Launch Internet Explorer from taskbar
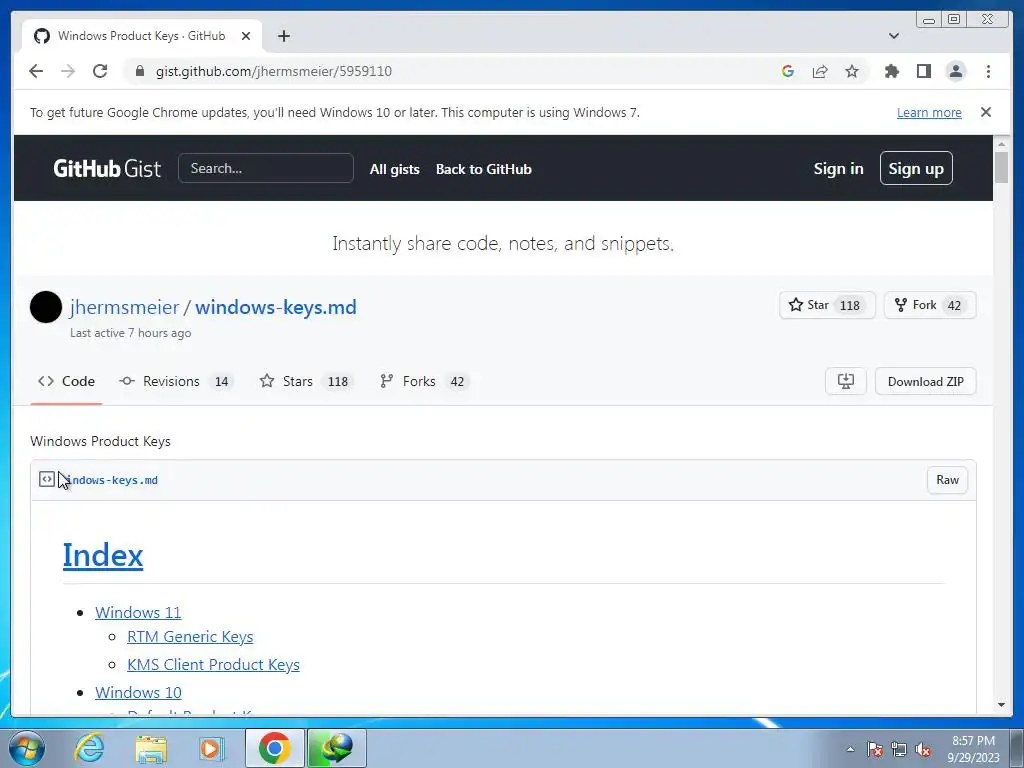The width and height of the screenshot is (1024, 768). click(x=89, y=748)
